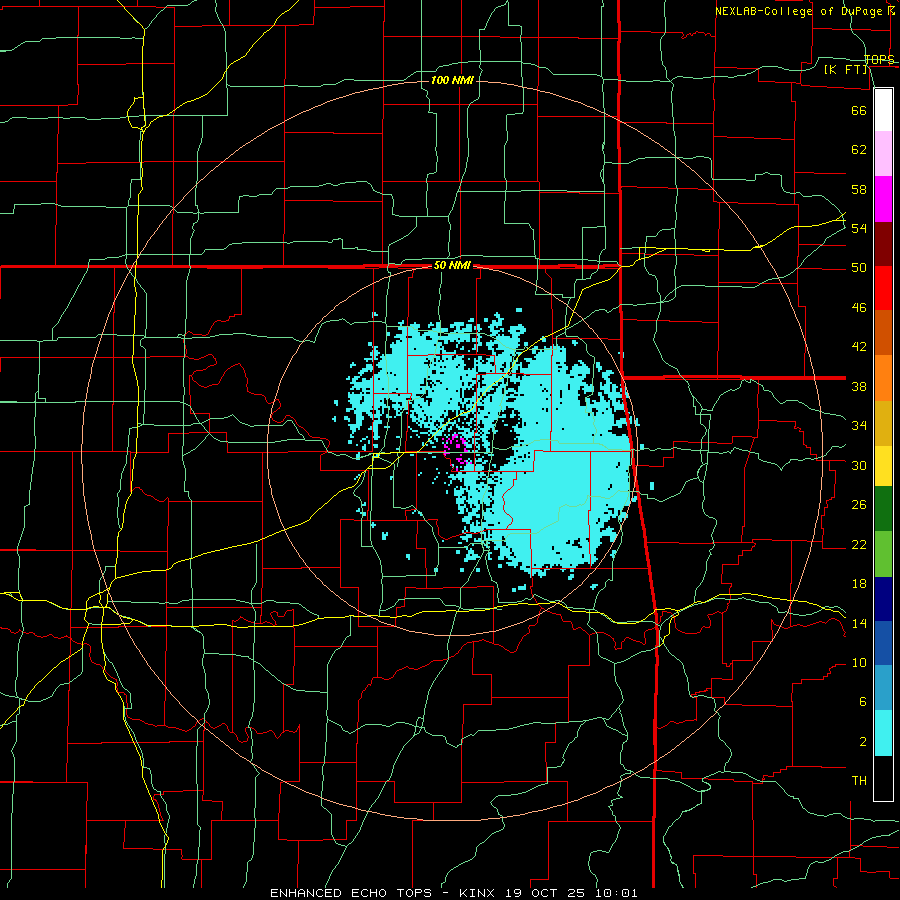This screenshot has height=900, width=900.
Task: Click the legend value "18"
Action: coord(859,584)
